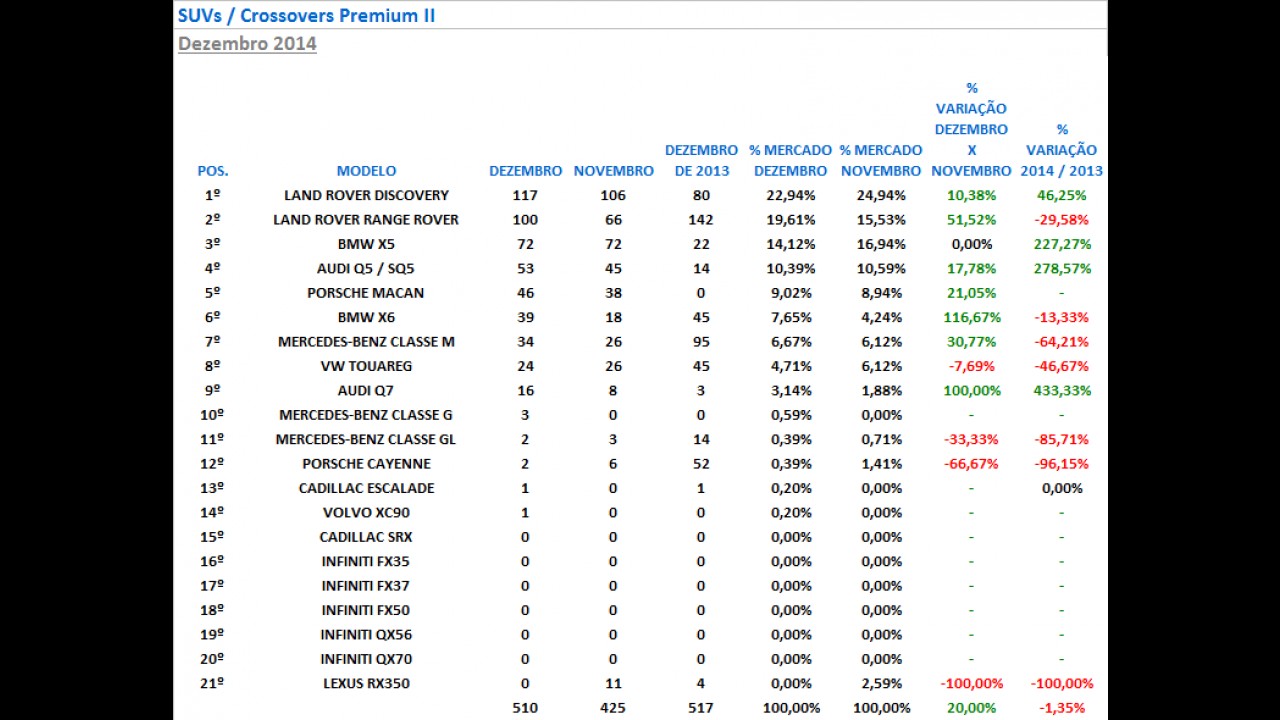Click the '-7,69%' variation for VW Touareg
This screenshot has width=1280, height=720.
point(971,366)
